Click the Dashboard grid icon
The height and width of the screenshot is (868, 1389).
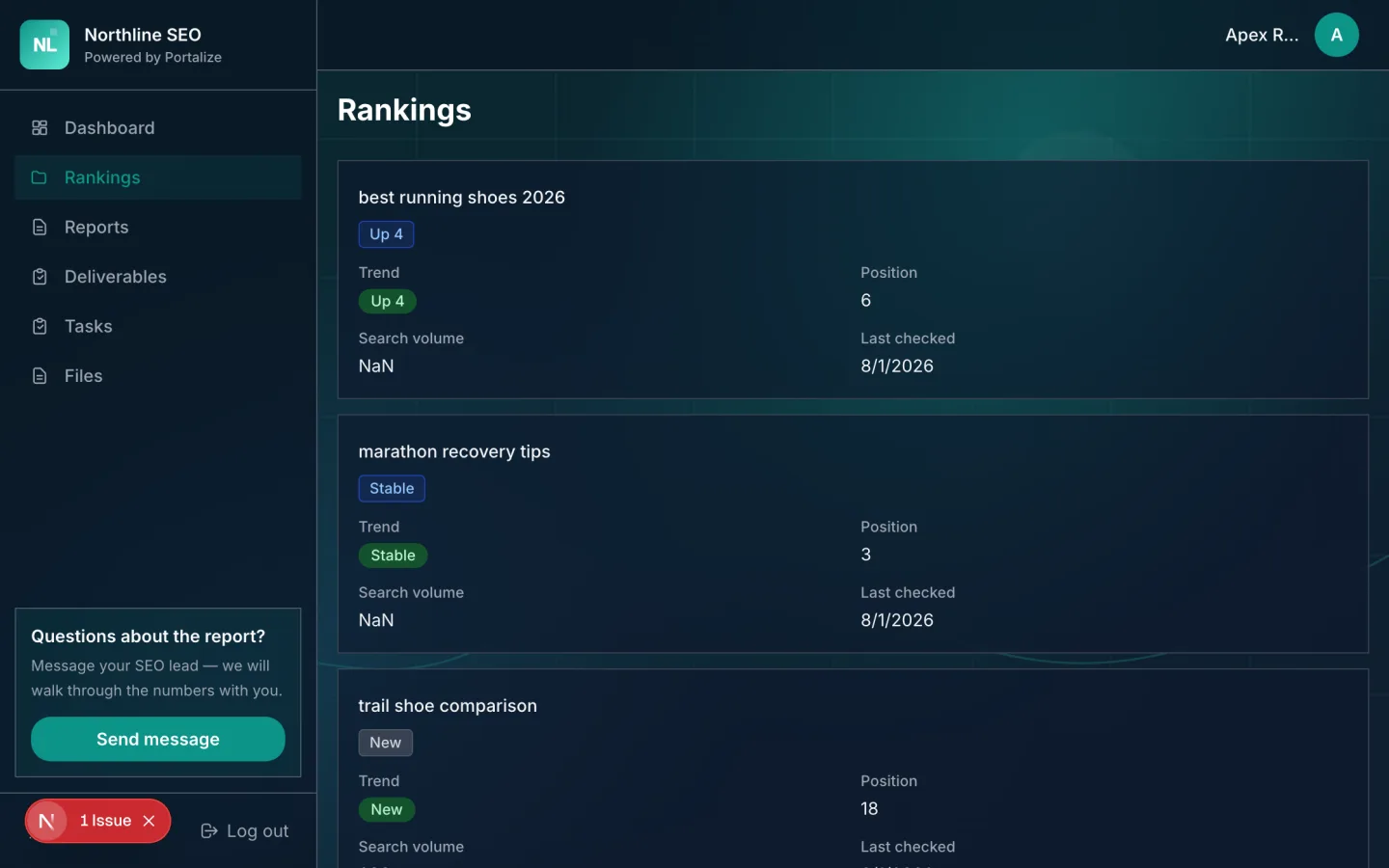[x=40, y=127]
